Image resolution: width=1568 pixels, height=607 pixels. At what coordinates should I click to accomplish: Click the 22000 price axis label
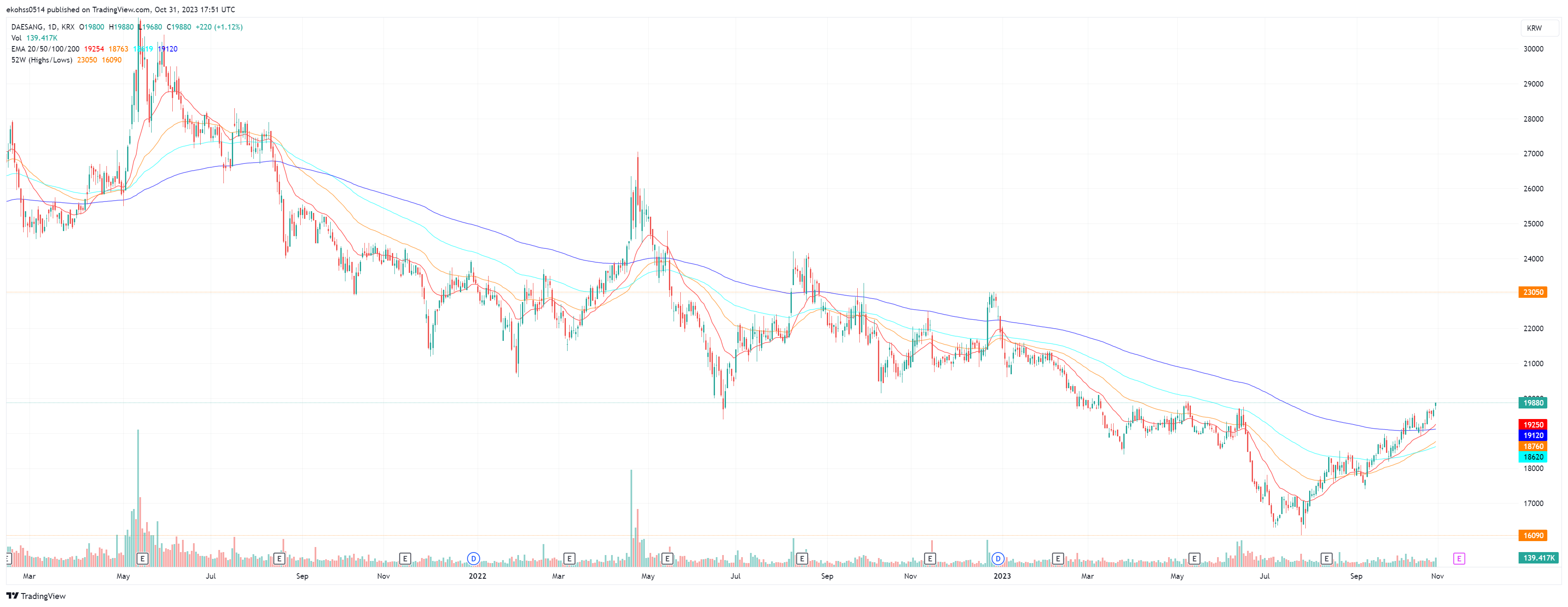tap(1533, 329)
